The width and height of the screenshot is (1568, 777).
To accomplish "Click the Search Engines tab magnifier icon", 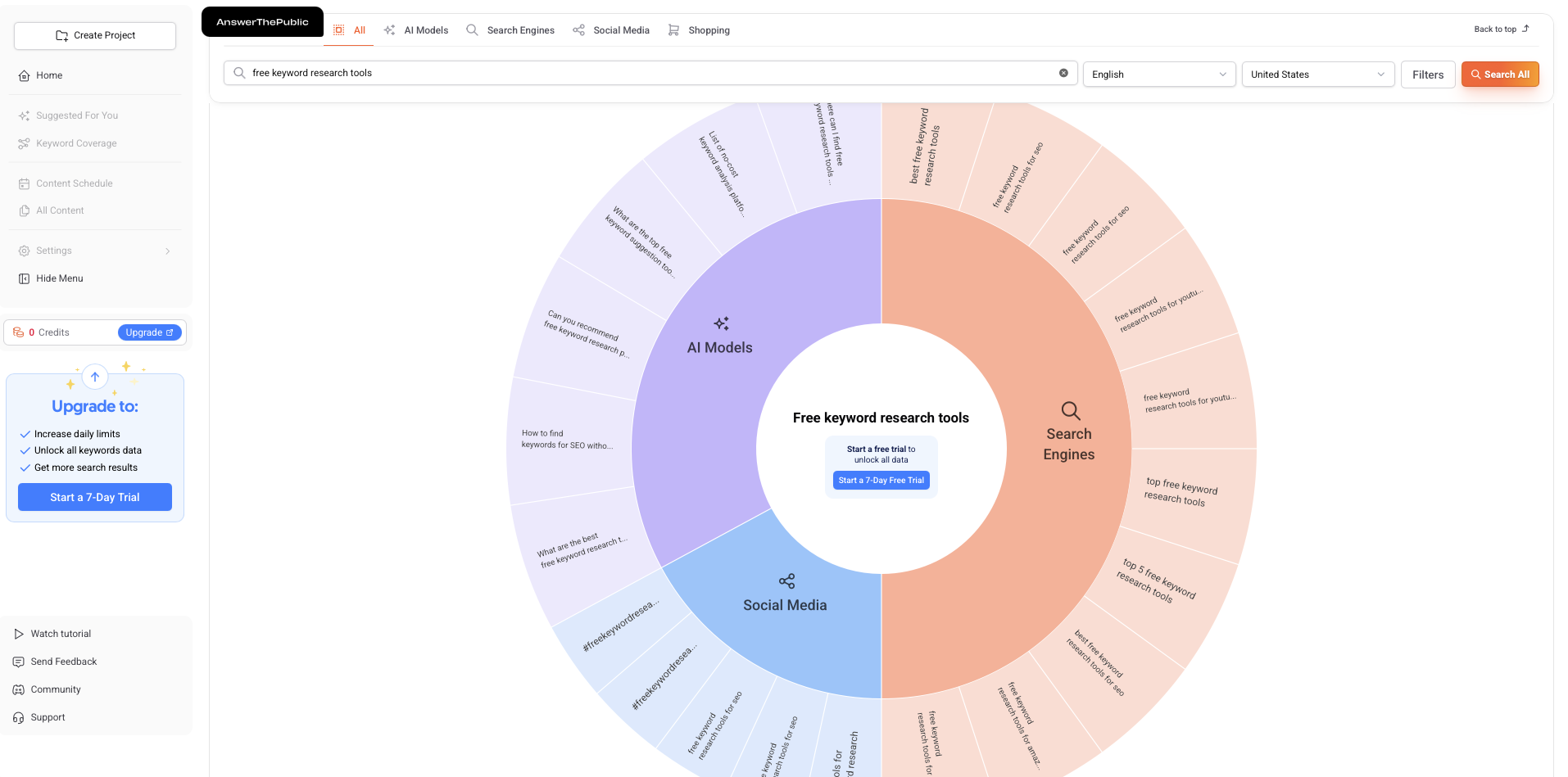I will 472,30.
